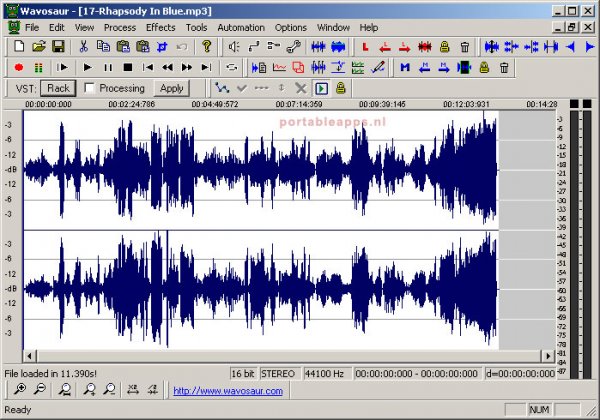
Task: Click the Record button in transport toolbar
Action: click(20, 67)
